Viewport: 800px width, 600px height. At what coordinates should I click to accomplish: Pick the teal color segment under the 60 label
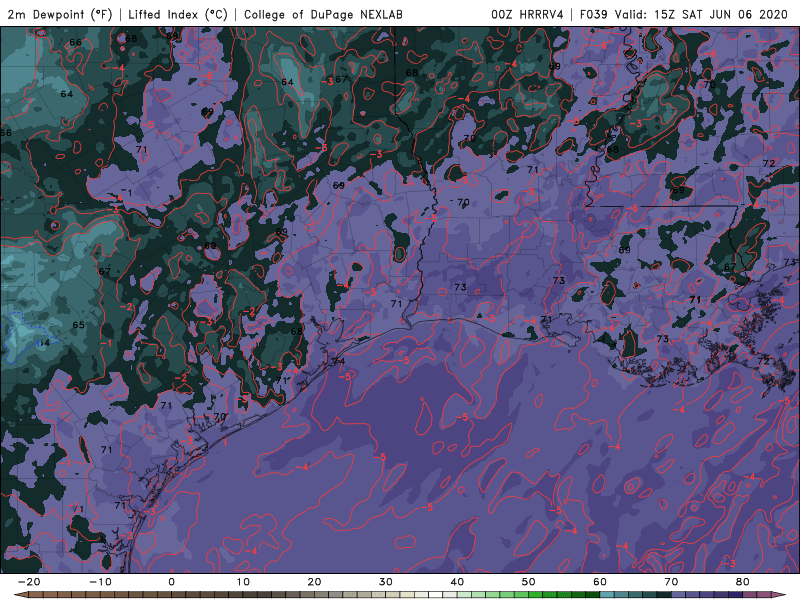[607, 595]
